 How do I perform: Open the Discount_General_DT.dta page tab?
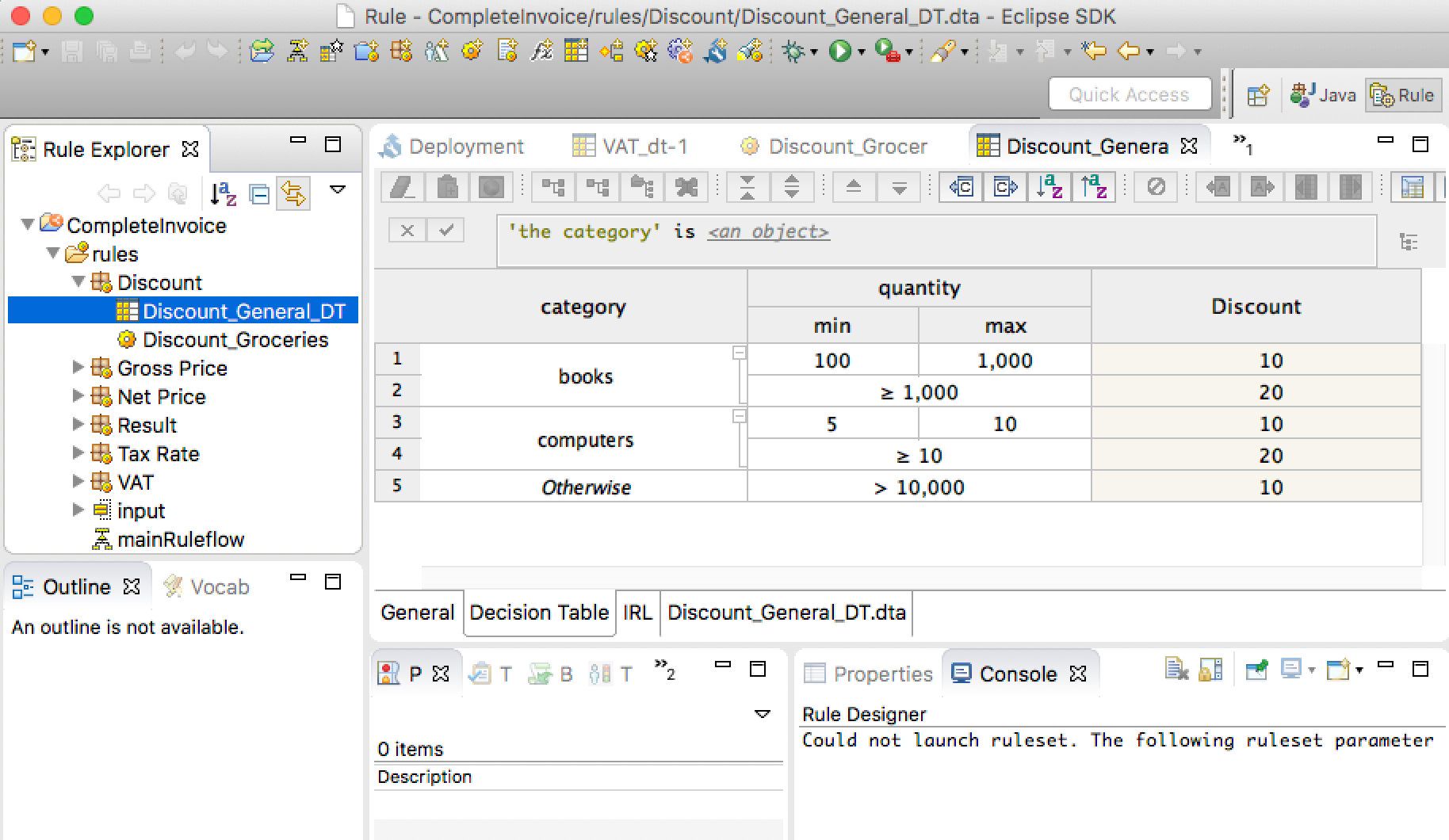[786, 613]
